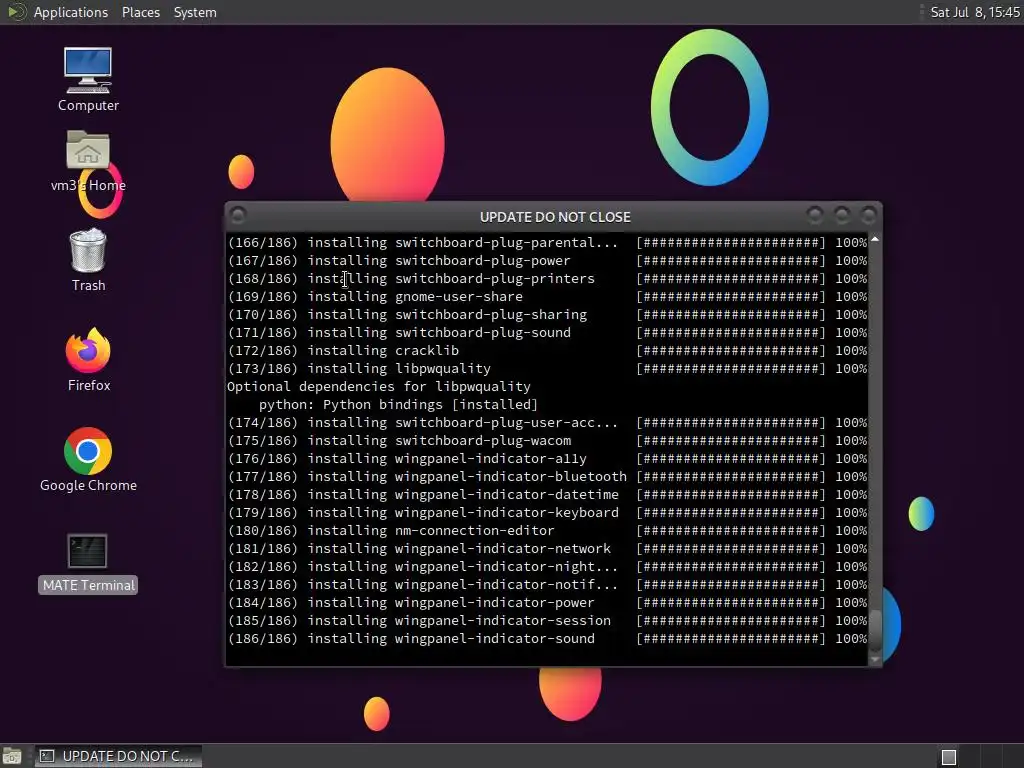Screen dimensions: 1024x768
Task: Click 'python: Python bindings [installed]' line
Action: [x=398, y=405]
